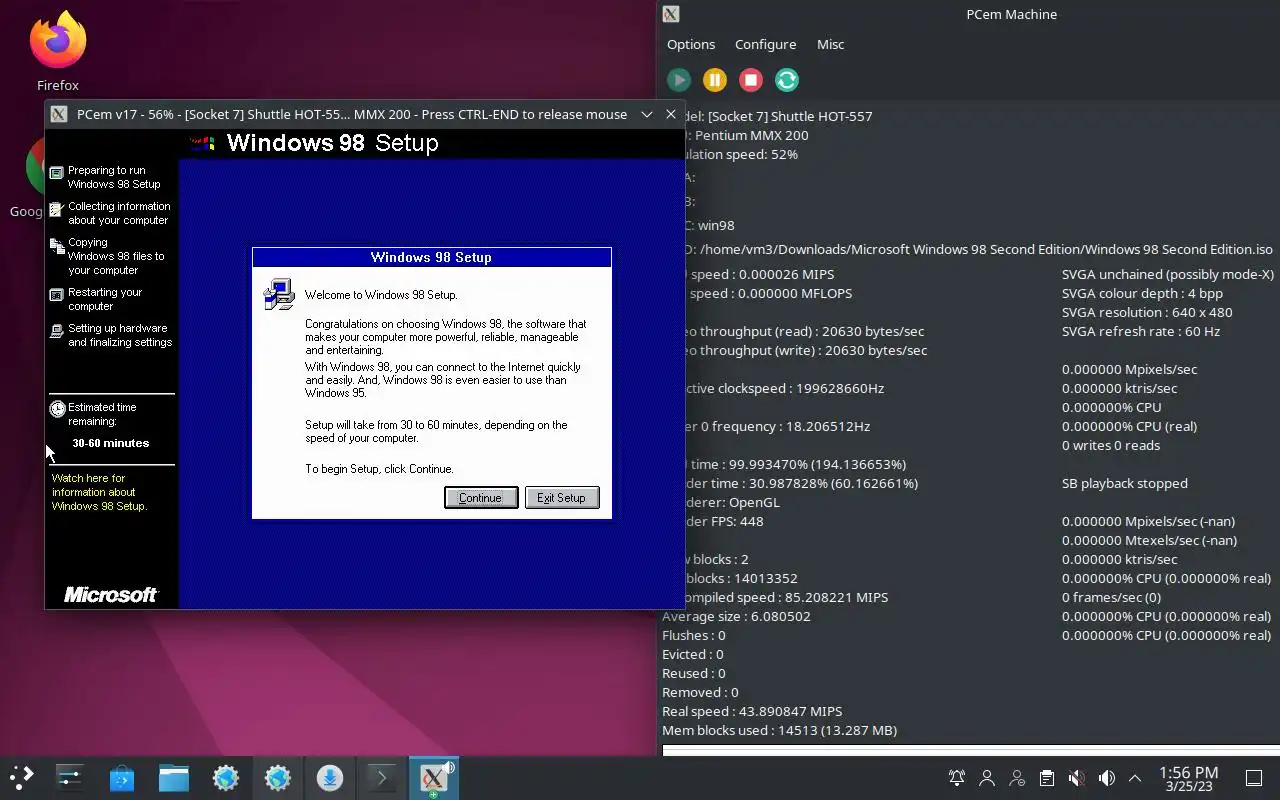This screenshot has height=800, width=1280.
Task: Click the 'Average size : 6.080502' line
Action: [x=736, y=616]
